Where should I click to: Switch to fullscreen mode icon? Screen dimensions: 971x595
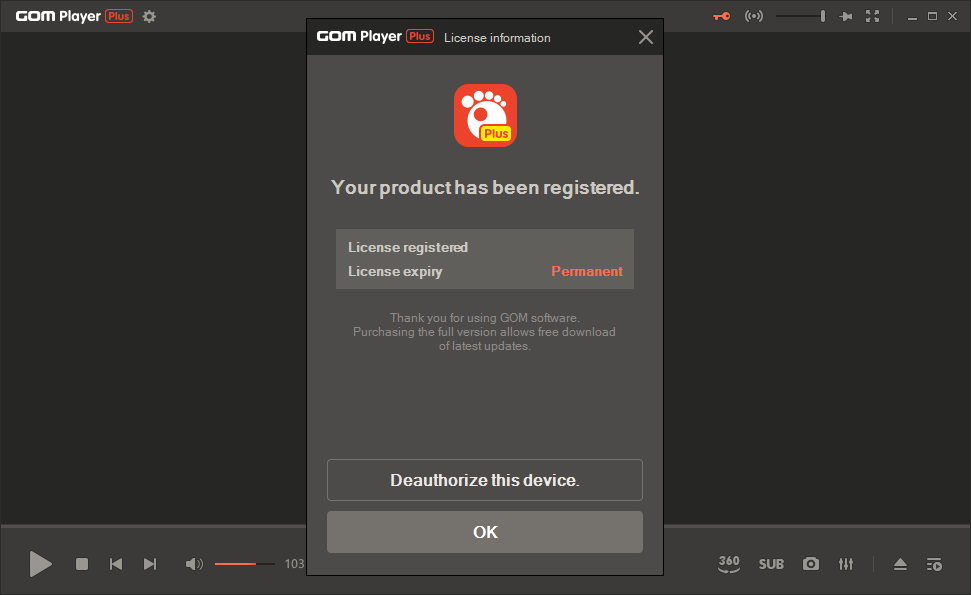873,16
